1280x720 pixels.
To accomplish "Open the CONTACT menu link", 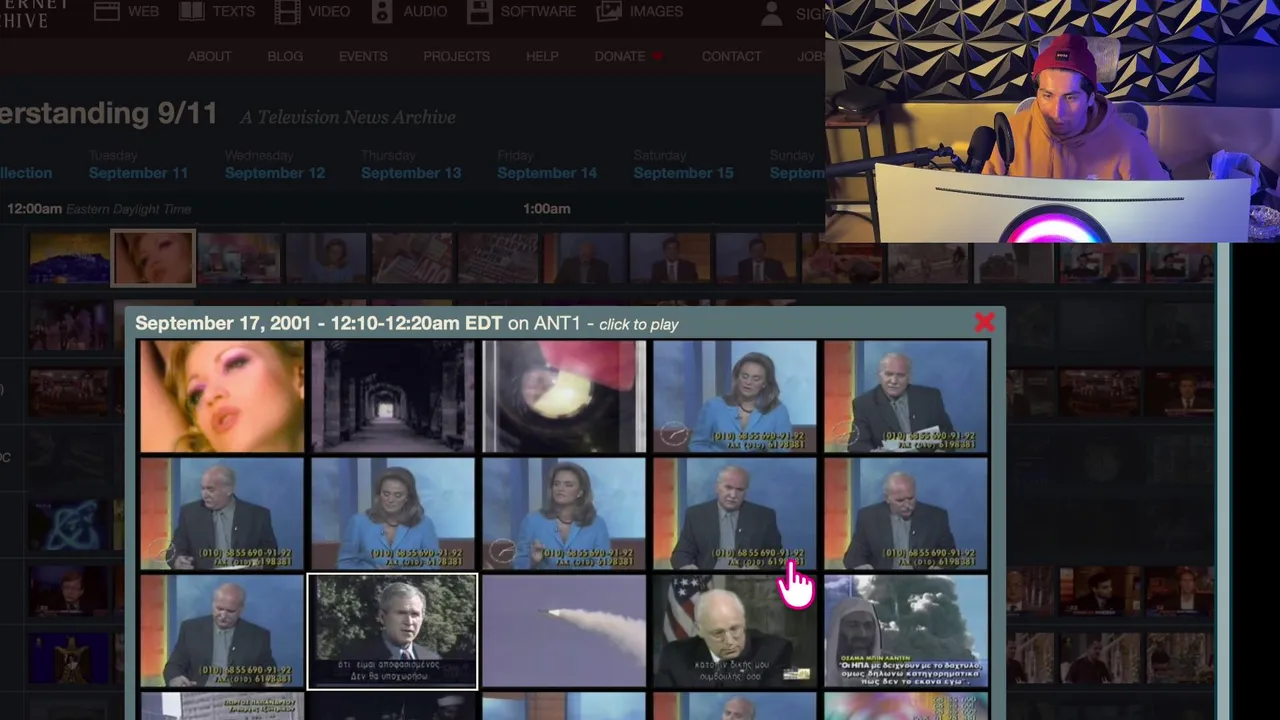I will (731, 56).
